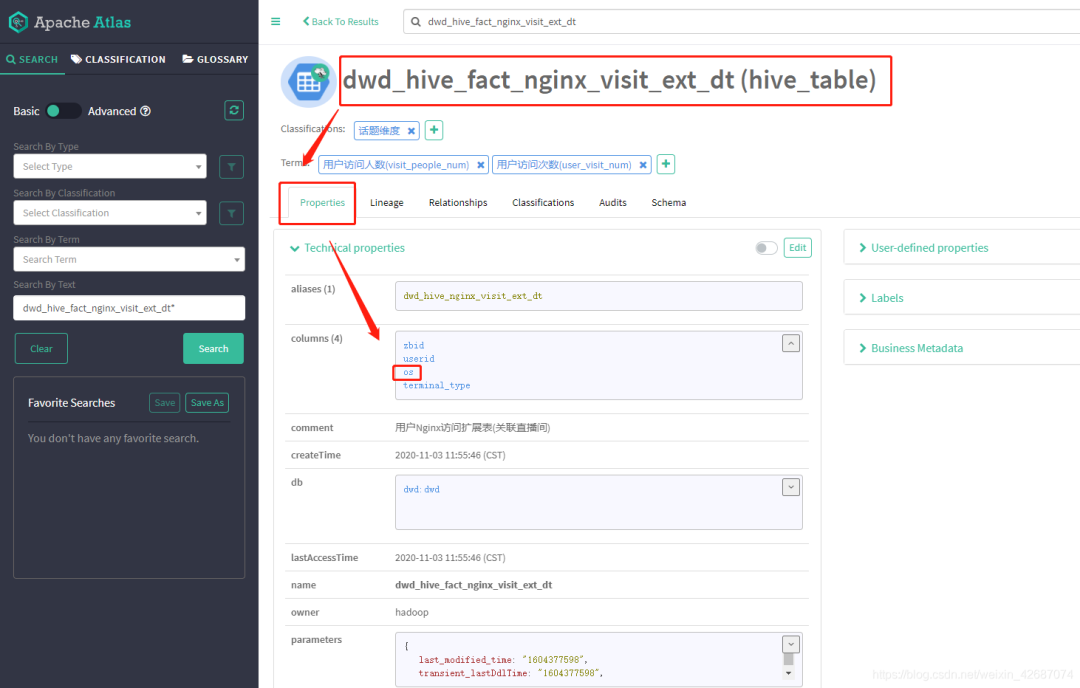
Task: Remove the user_visit_num term tag
Action: (643, 165)
